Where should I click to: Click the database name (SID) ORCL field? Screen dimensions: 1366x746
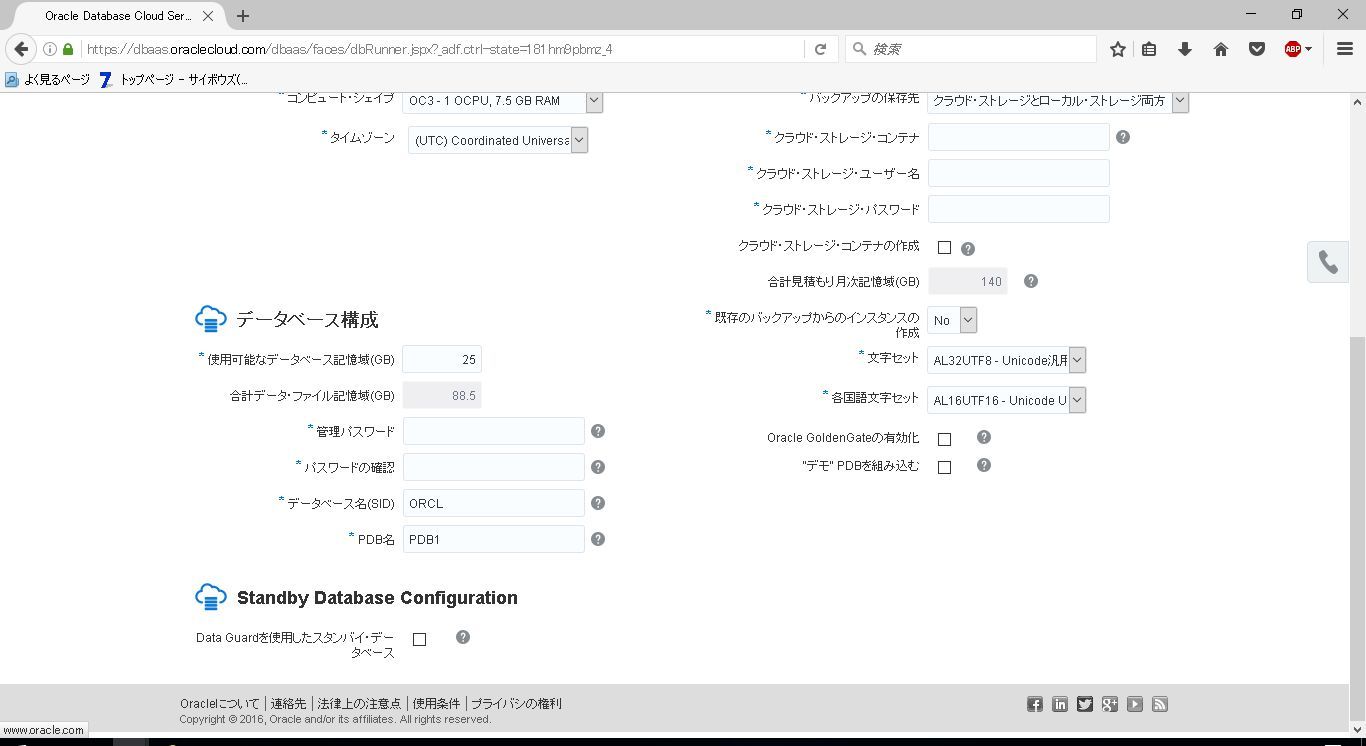coord(494,503)
